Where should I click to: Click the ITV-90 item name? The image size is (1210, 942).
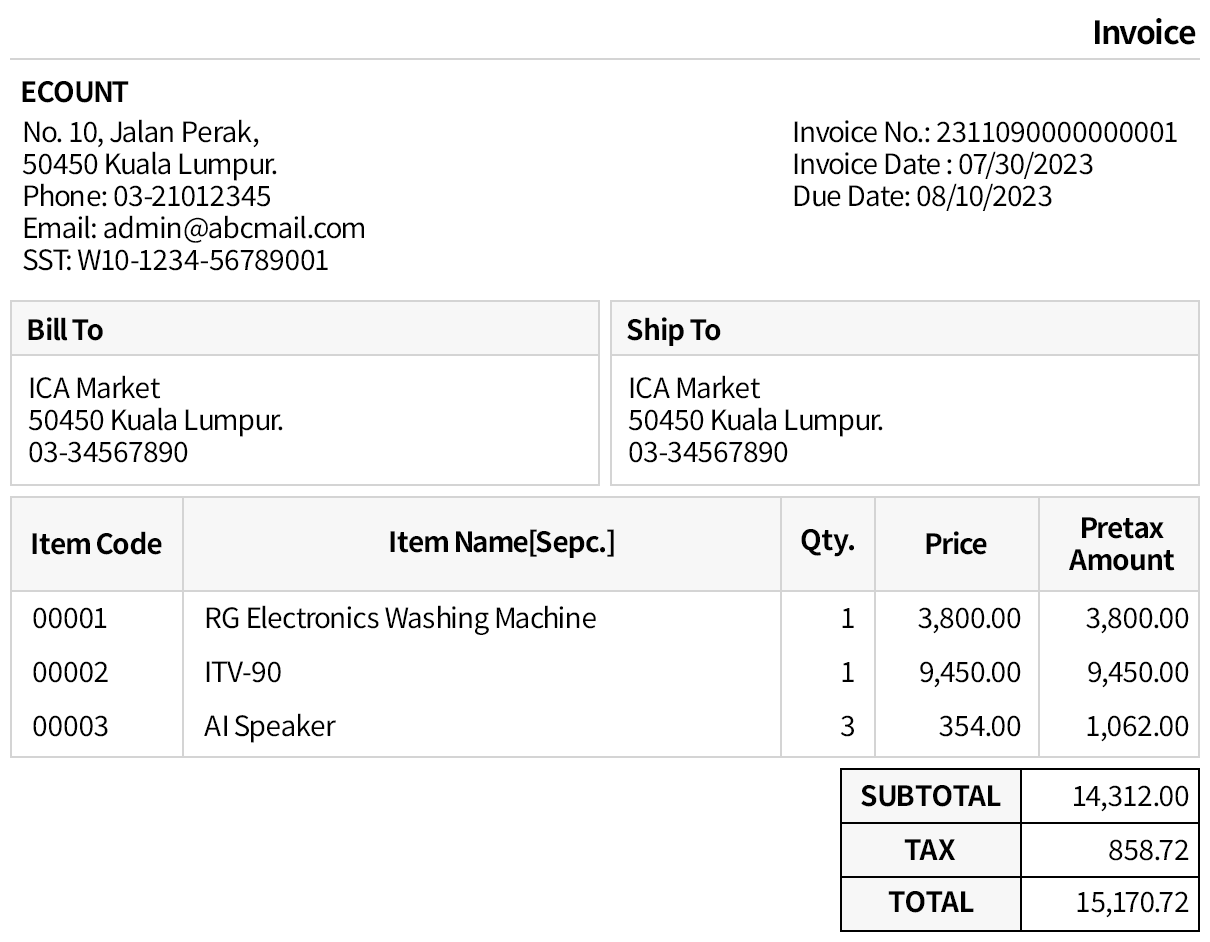[243, 672]
